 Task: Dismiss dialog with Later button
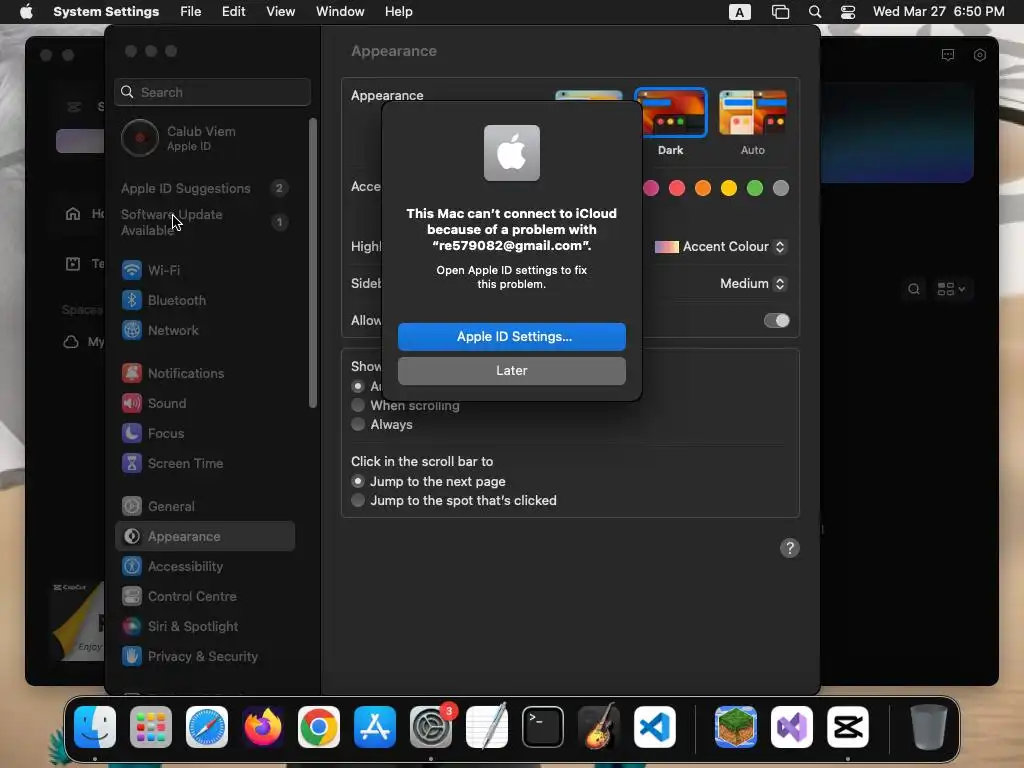(x=512, y=371)
